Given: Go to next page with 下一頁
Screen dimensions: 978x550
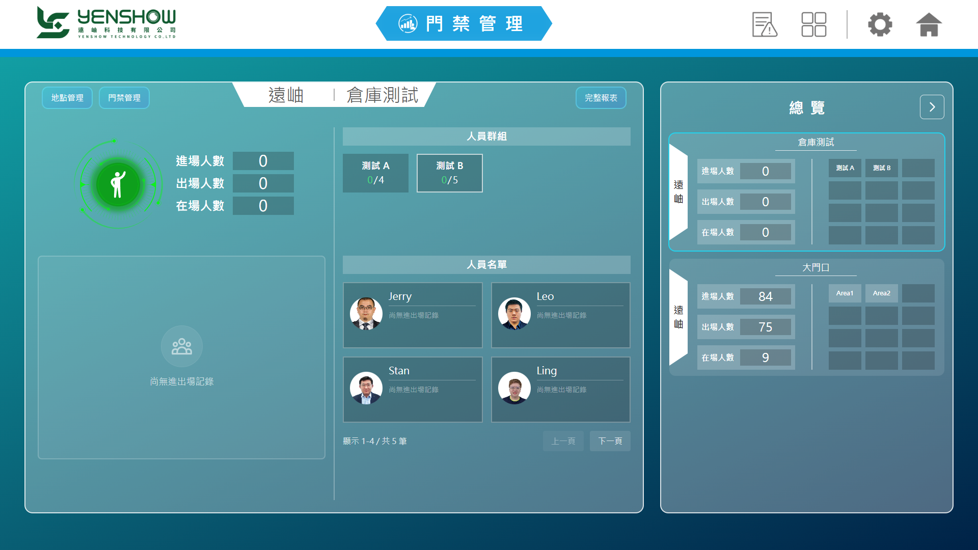Looking at the screenshot, I should [x=610, y=441].
